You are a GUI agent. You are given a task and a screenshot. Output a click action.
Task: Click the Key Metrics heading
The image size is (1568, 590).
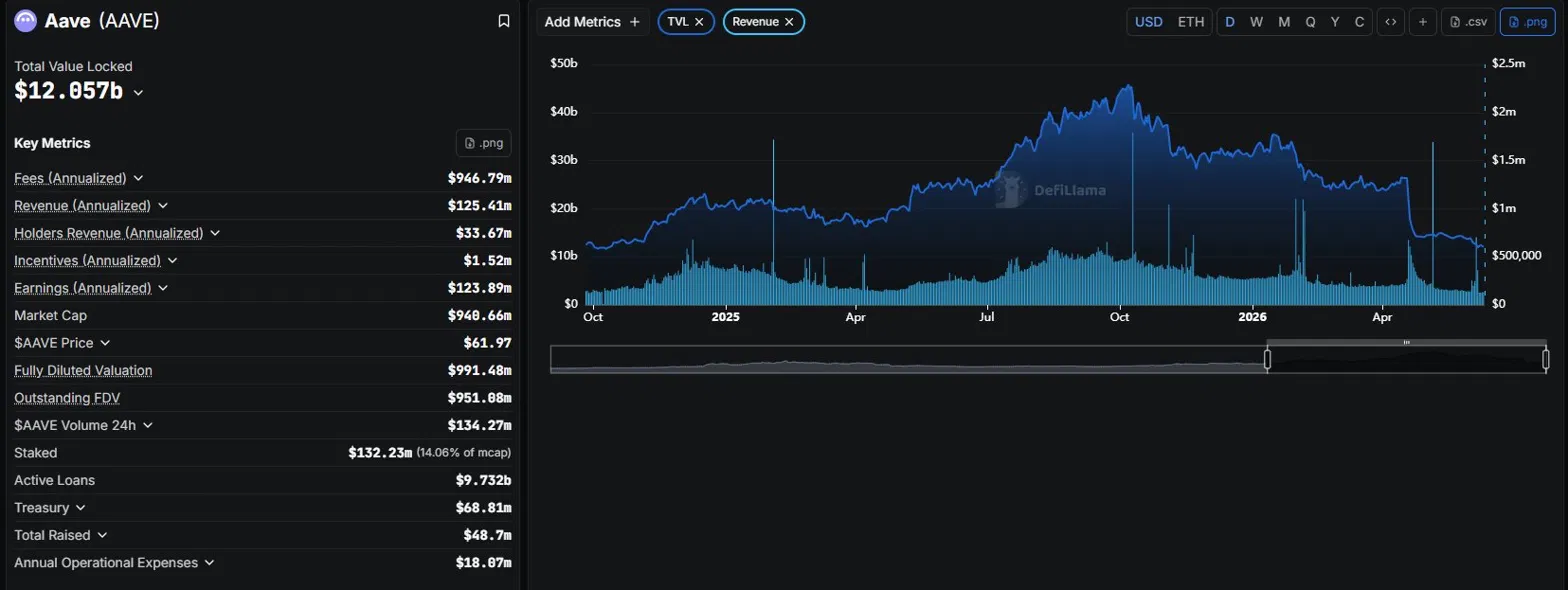pyautogui.click(x=52, y=143)
